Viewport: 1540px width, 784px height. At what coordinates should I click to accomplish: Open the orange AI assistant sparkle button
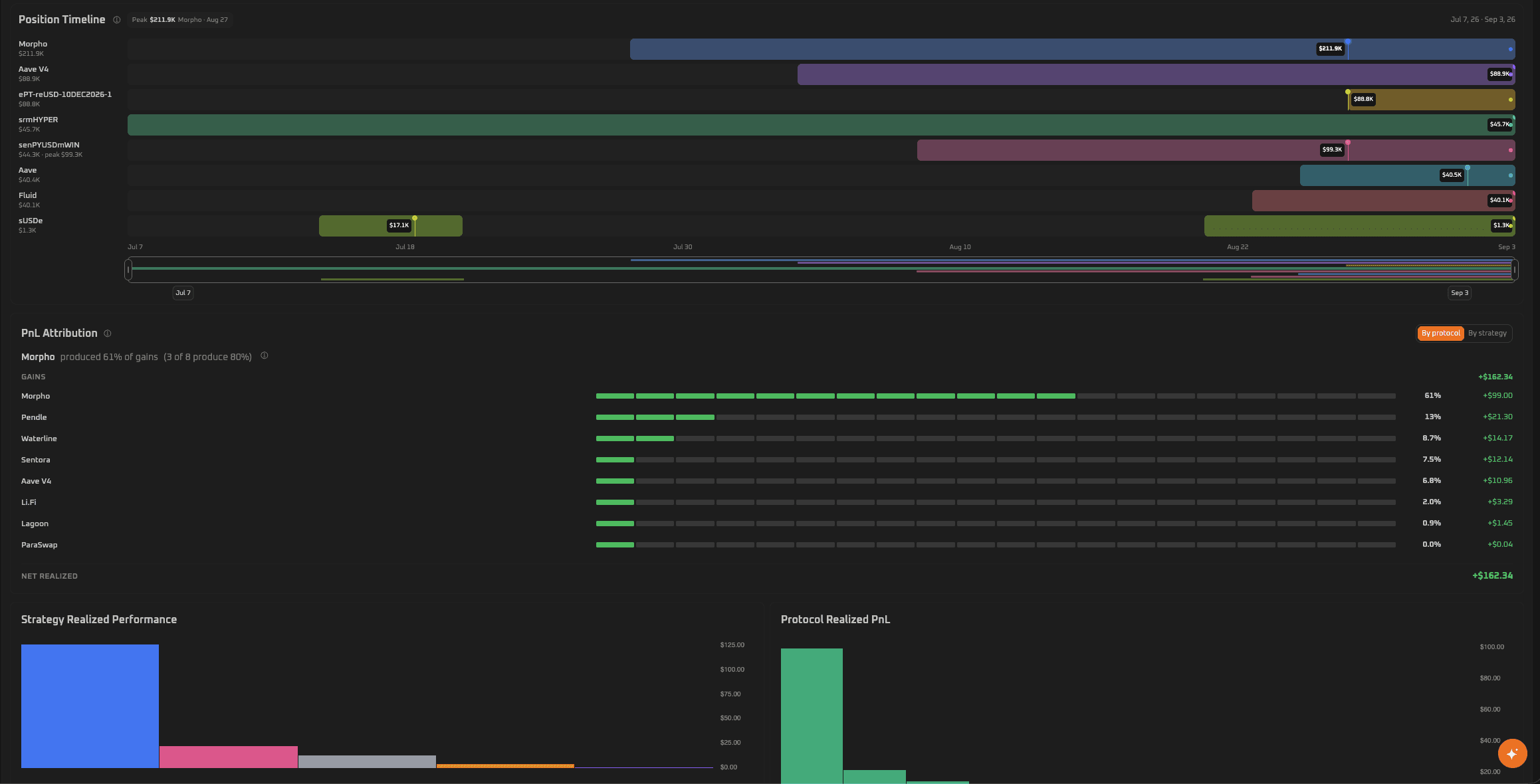pos(1512,753)
